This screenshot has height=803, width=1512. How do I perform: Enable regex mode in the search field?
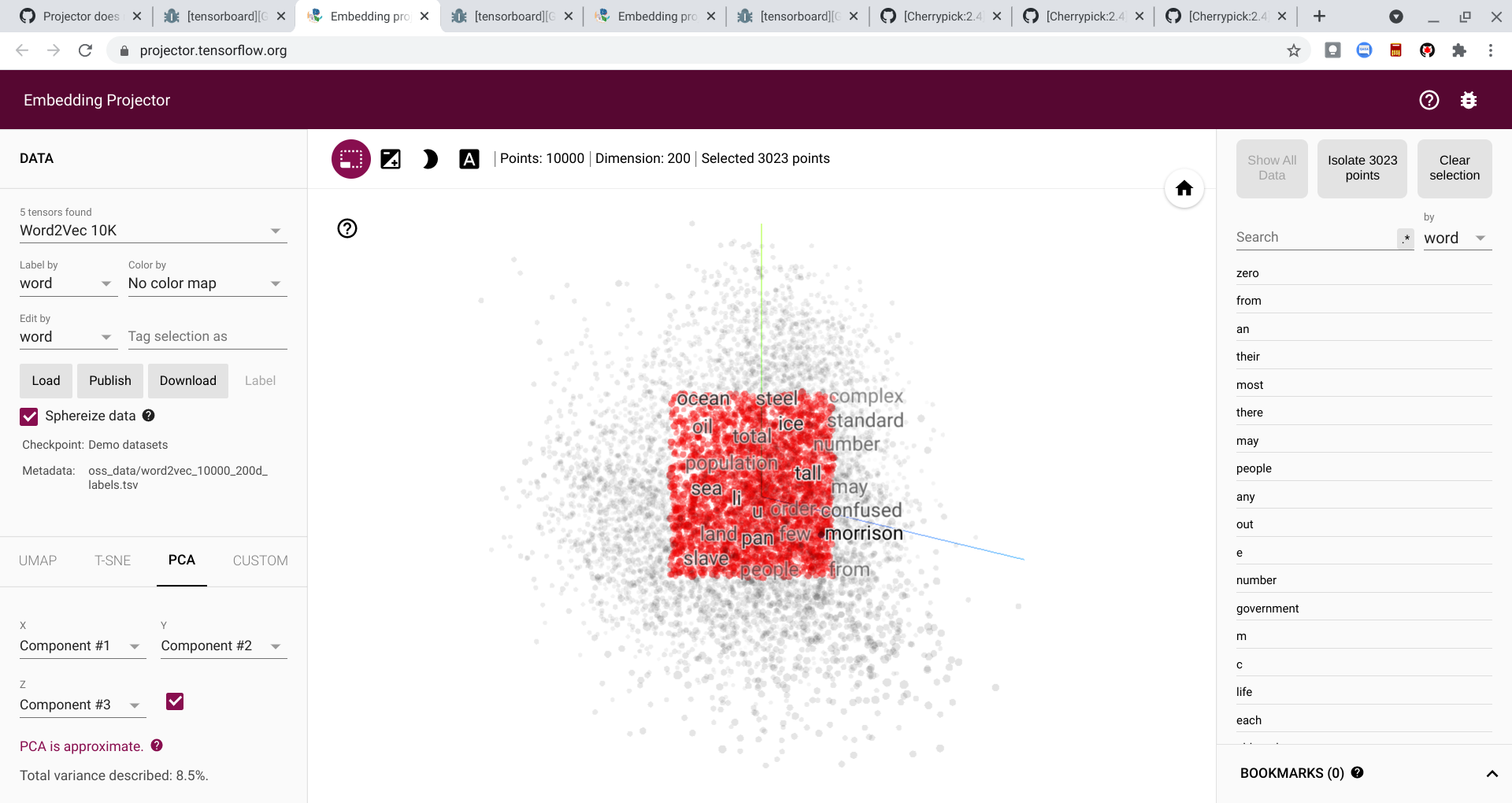pyautogui.click(x=1406, y=239)
